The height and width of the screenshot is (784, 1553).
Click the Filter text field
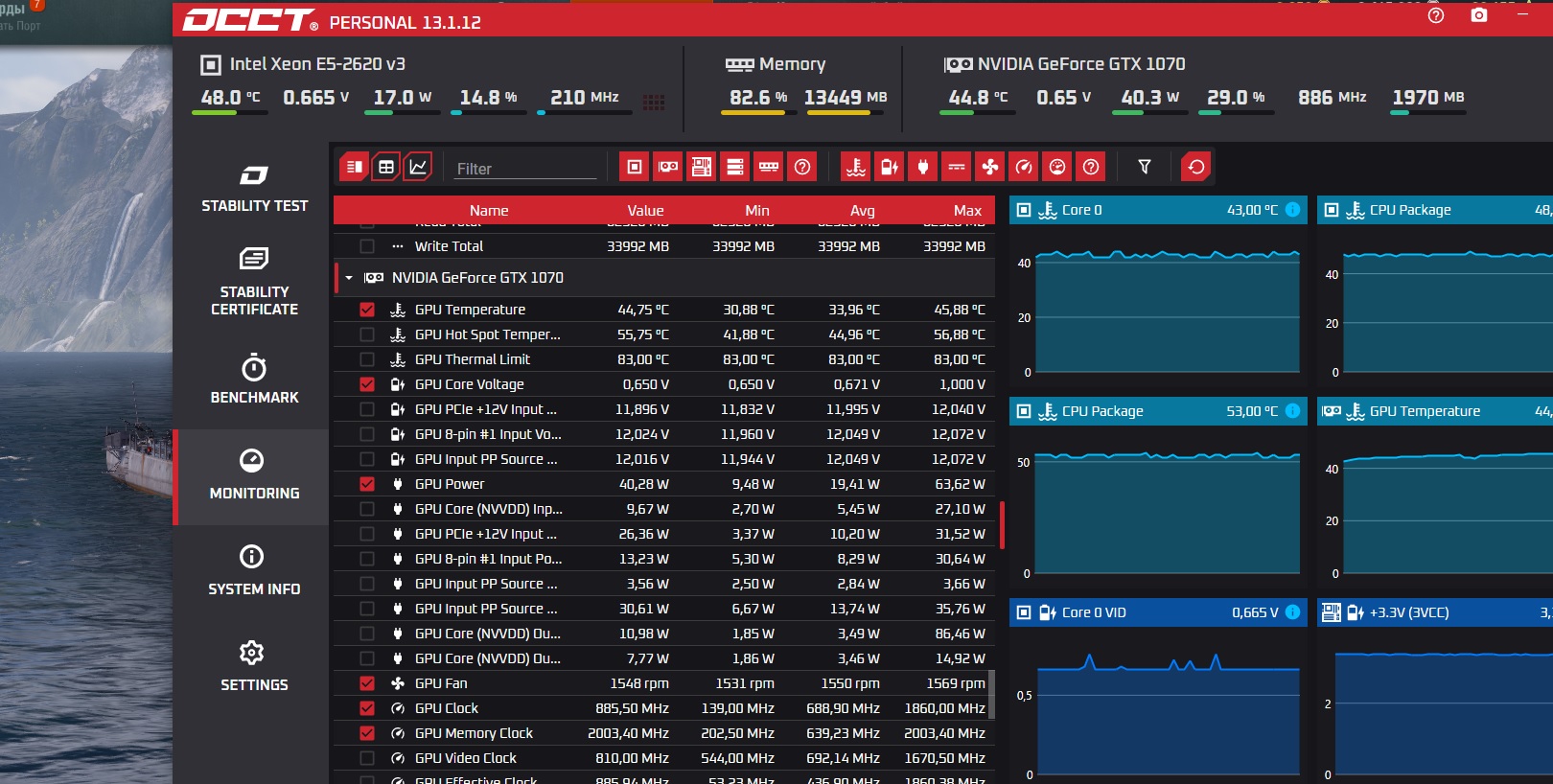coord(524,169)
